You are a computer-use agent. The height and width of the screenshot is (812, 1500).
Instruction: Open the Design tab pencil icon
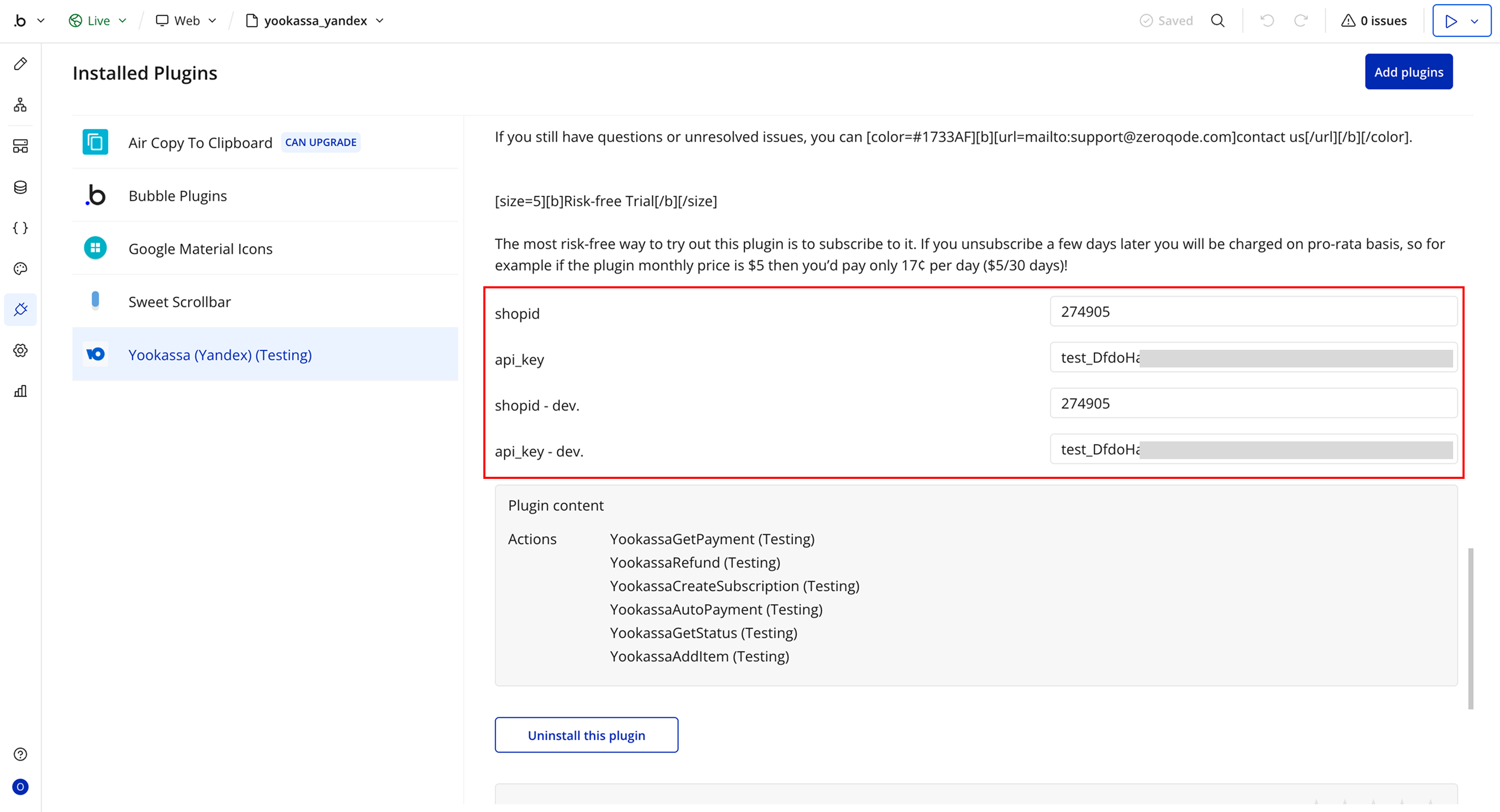point(20,64)
